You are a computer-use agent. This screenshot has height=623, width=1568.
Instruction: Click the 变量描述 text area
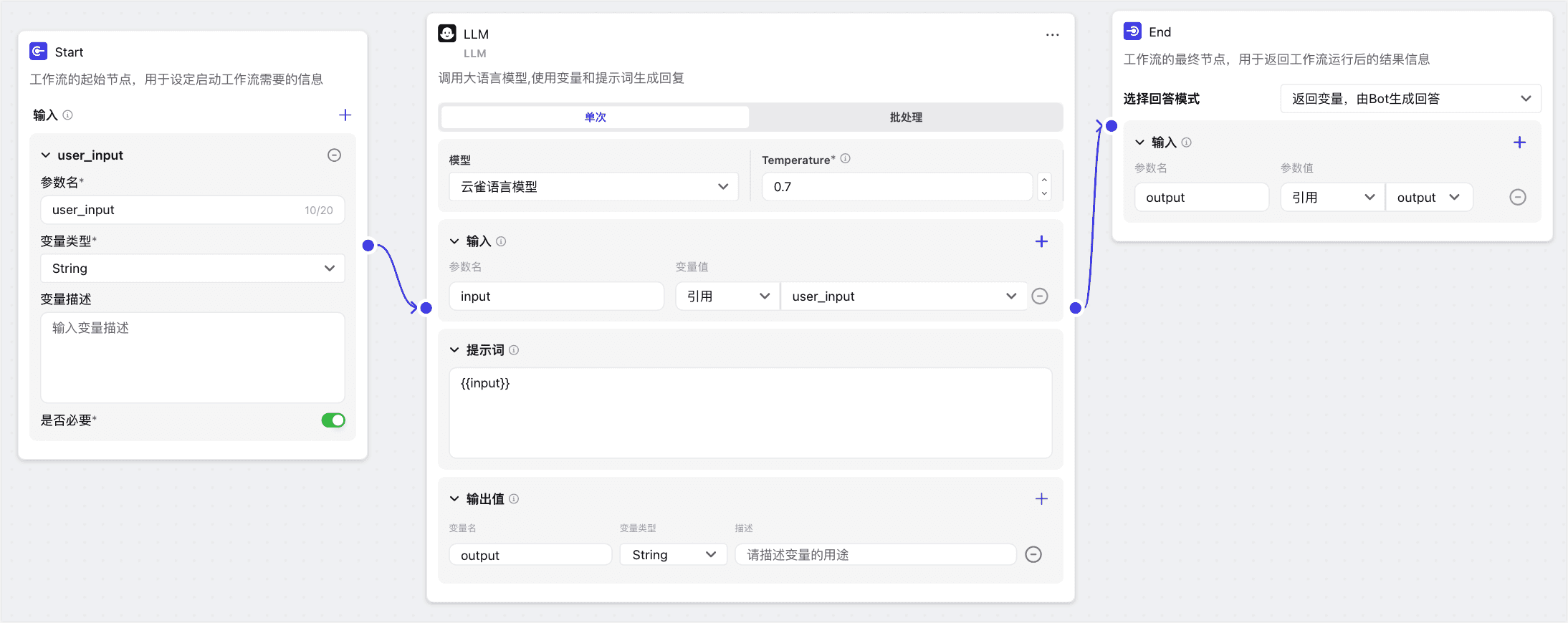tap(193, 357)
